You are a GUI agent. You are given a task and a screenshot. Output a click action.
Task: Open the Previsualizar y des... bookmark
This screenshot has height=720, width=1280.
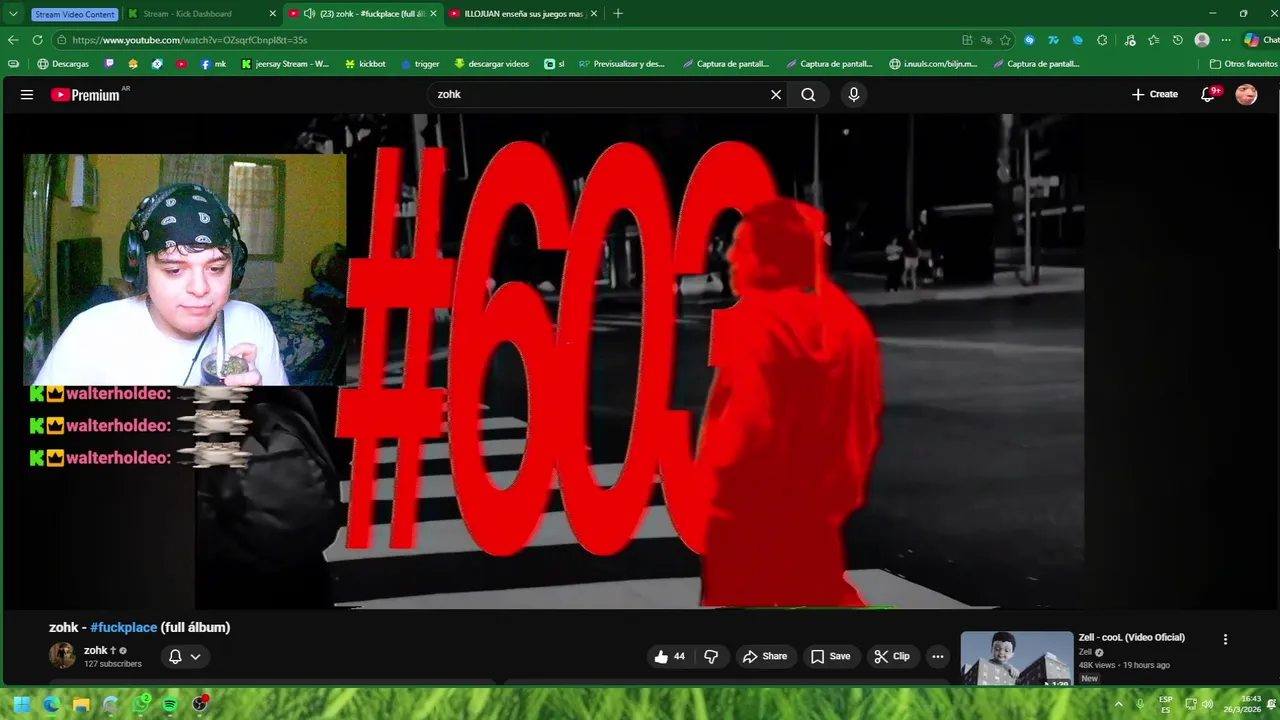[621, 64]
